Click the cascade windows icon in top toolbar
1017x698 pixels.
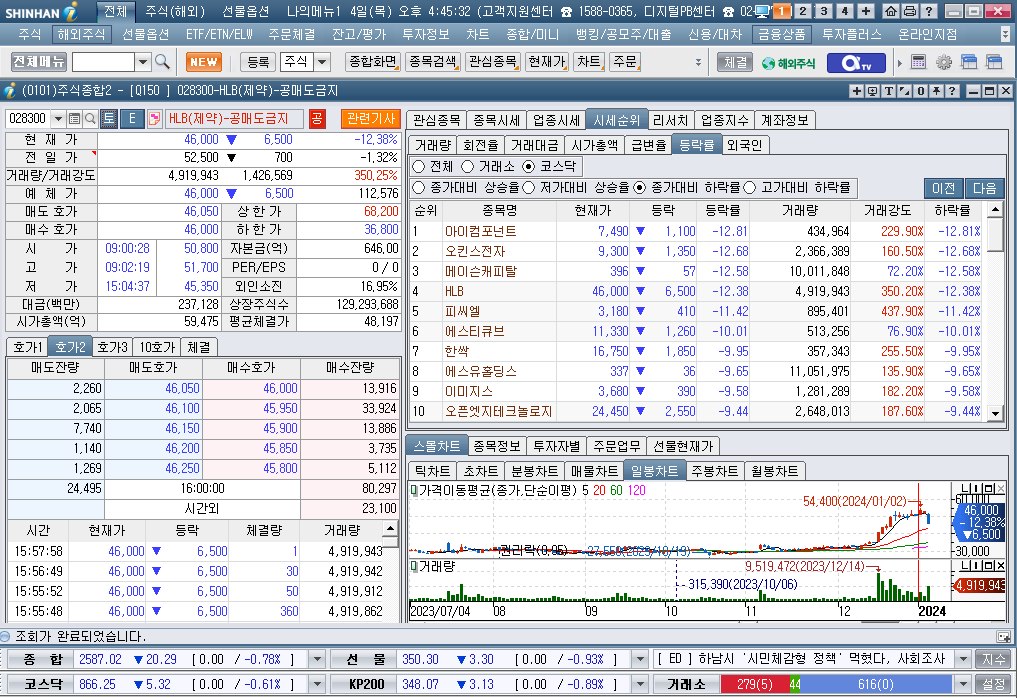[x=969, y=62]
